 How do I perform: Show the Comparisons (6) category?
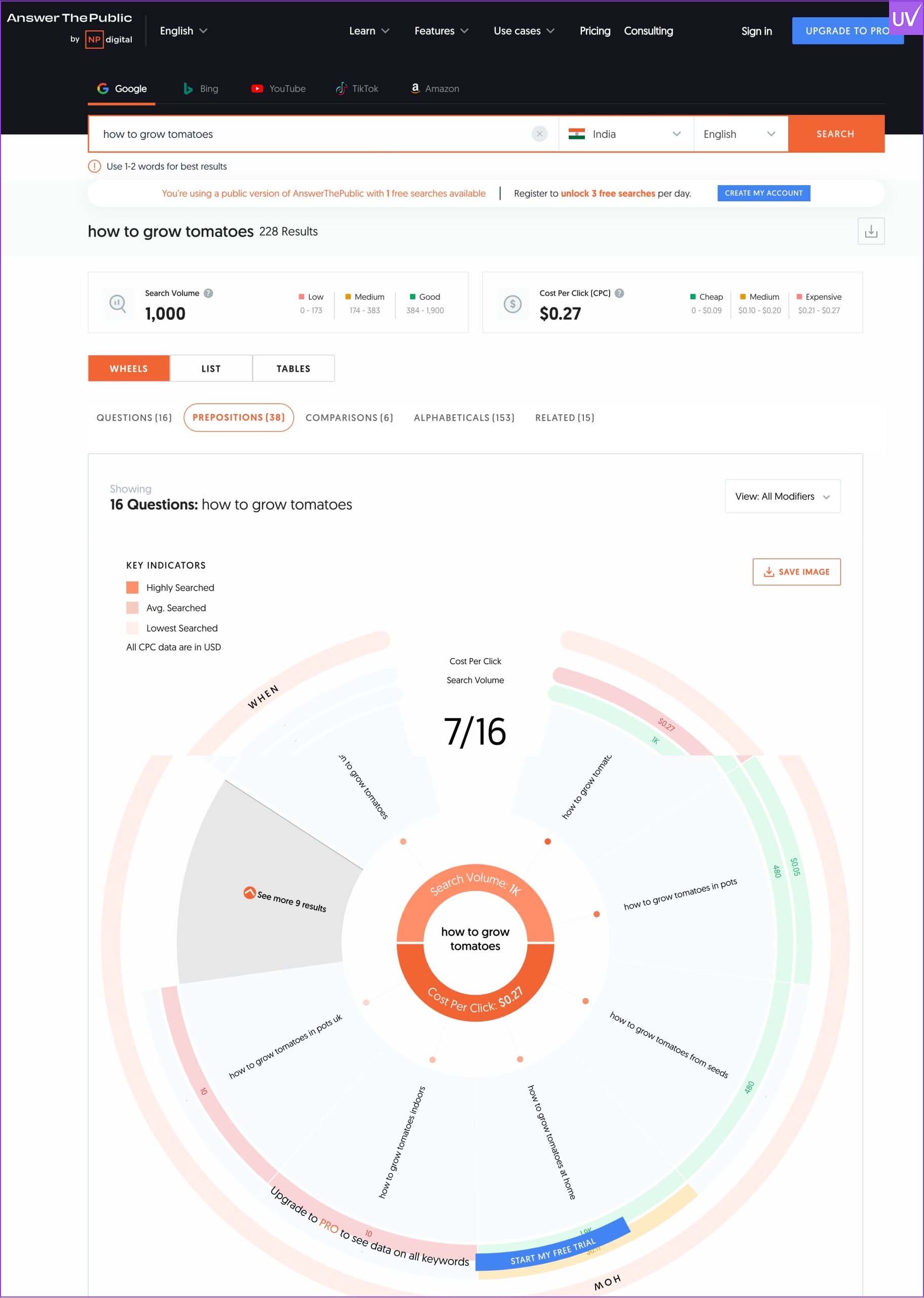point(349,417)
